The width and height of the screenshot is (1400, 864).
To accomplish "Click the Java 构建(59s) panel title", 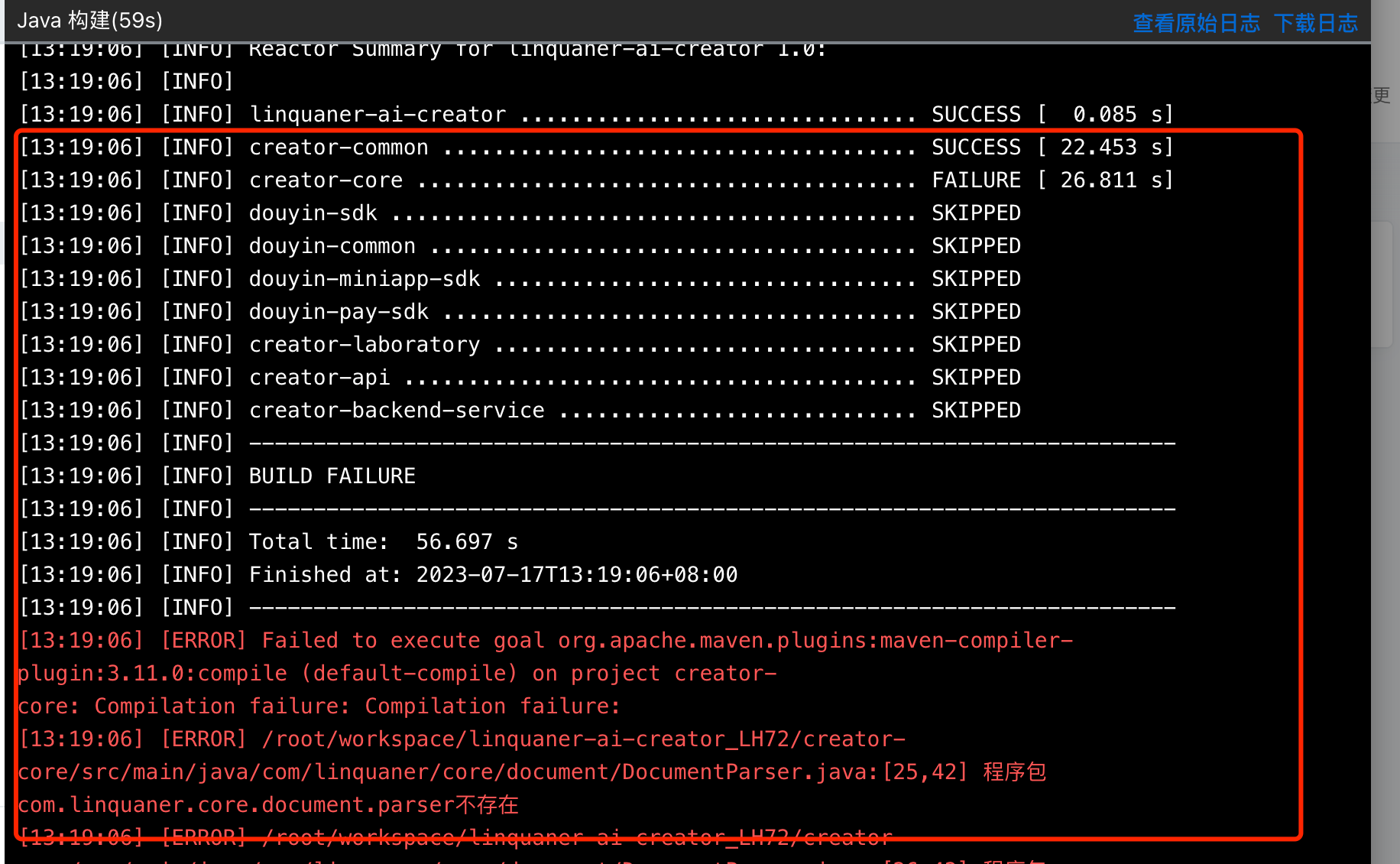I will pyautogui.click(x=89, y=21).
